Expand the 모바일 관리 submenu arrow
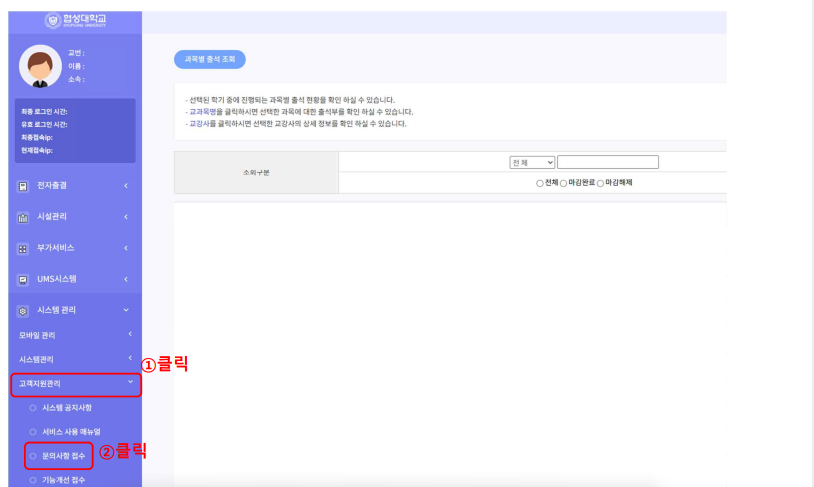814x487 pixels. pyautogui.click(x=130, y=334)
